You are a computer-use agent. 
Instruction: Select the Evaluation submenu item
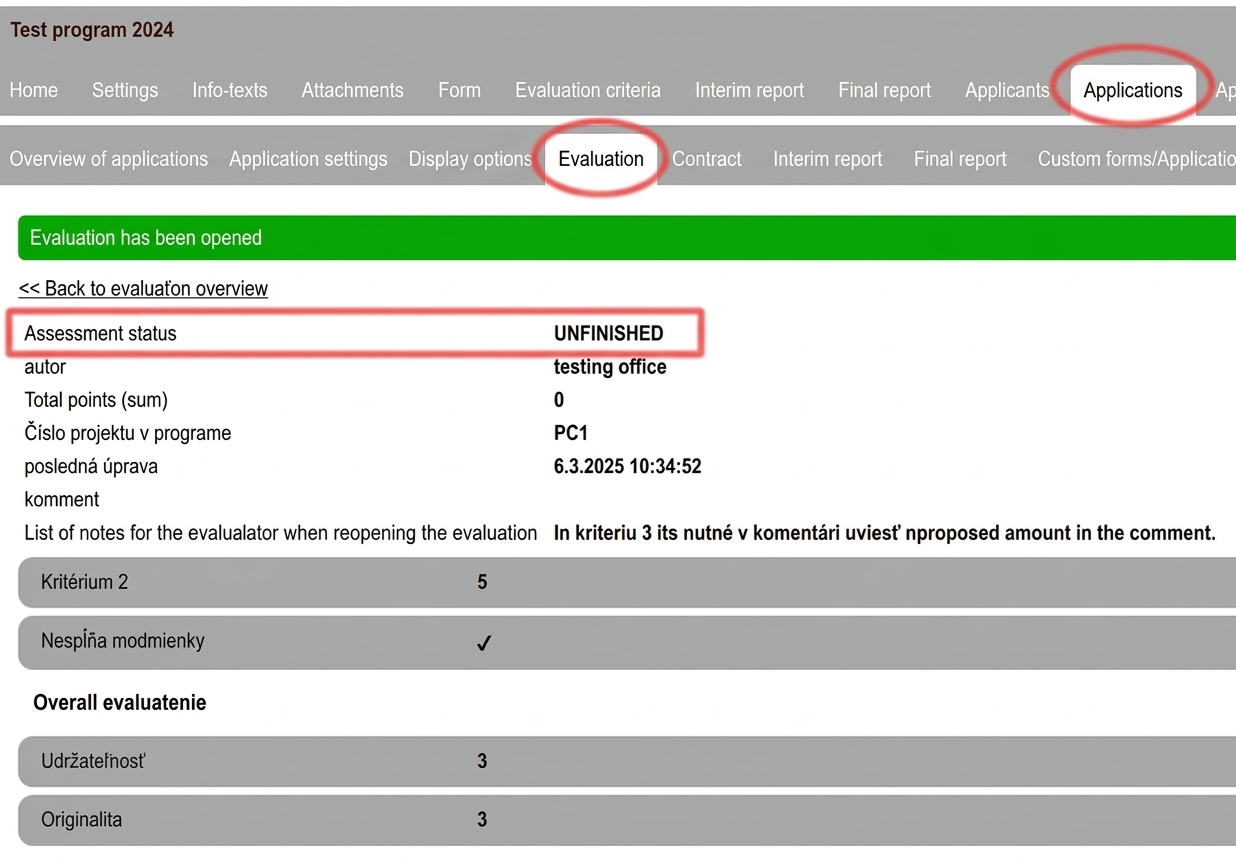601,159
